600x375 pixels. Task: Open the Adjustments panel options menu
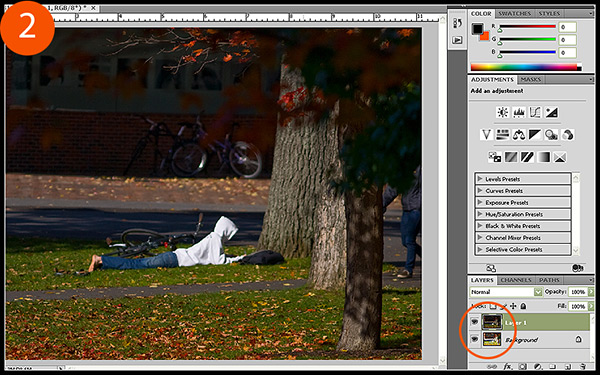(592, 79)
